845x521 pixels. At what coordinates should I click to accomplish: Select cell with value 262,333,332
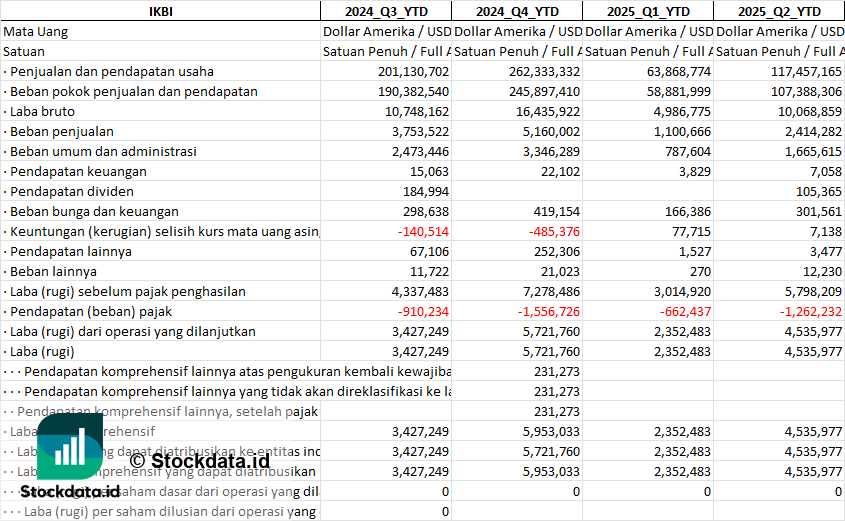(517, 71)
